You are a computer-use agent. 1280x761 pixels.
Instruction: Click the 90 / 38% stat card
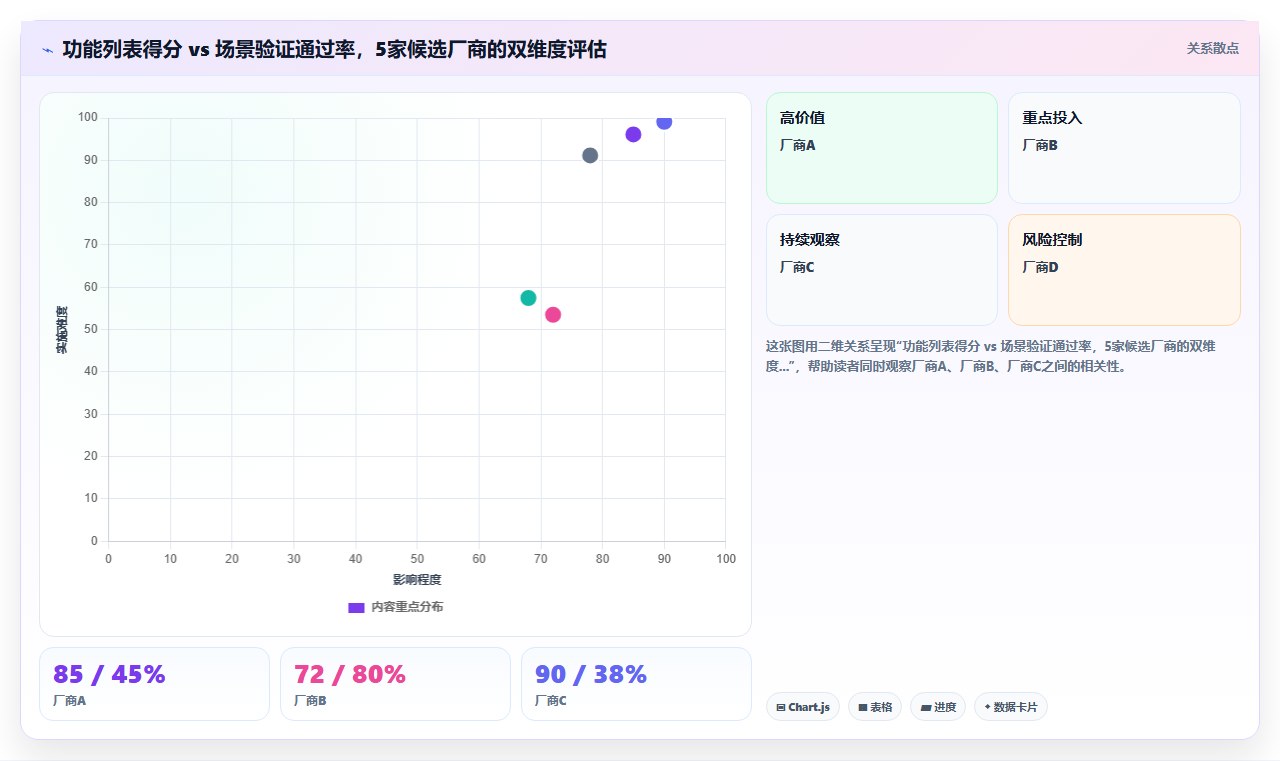(x=636, y=684)
